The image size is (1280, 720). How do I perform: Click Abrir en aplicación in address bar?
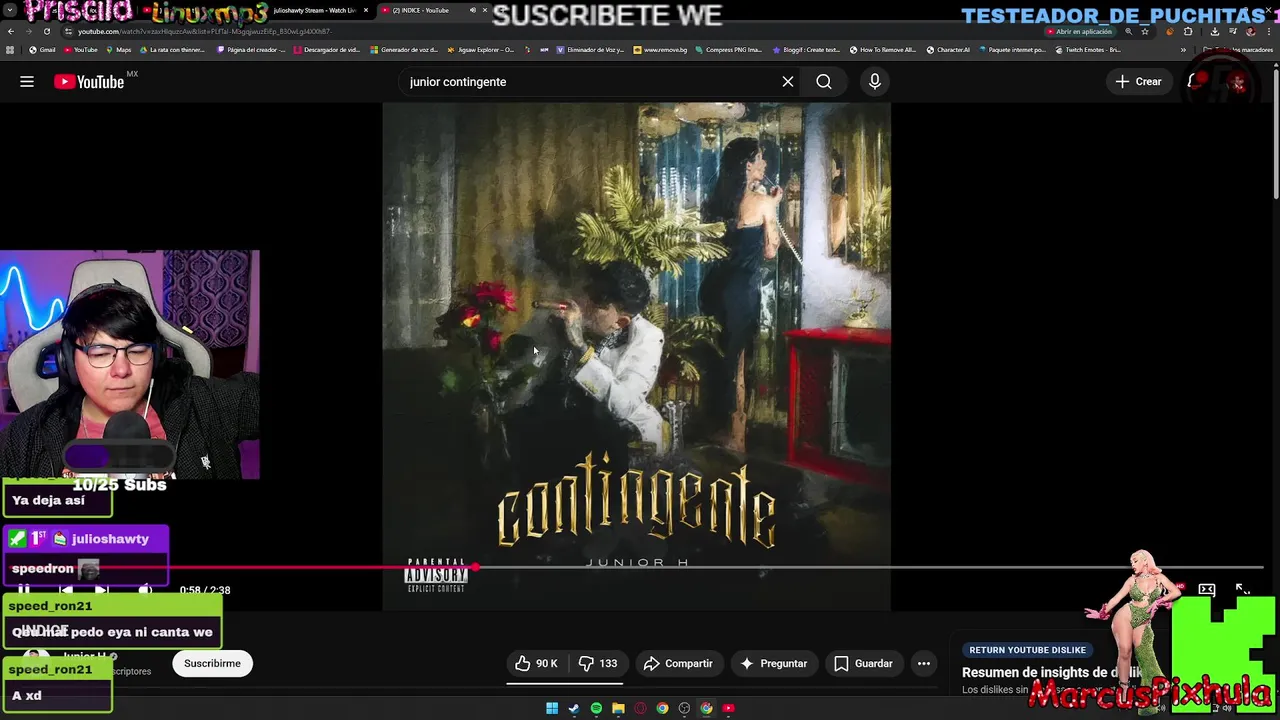click(1078, 31)
